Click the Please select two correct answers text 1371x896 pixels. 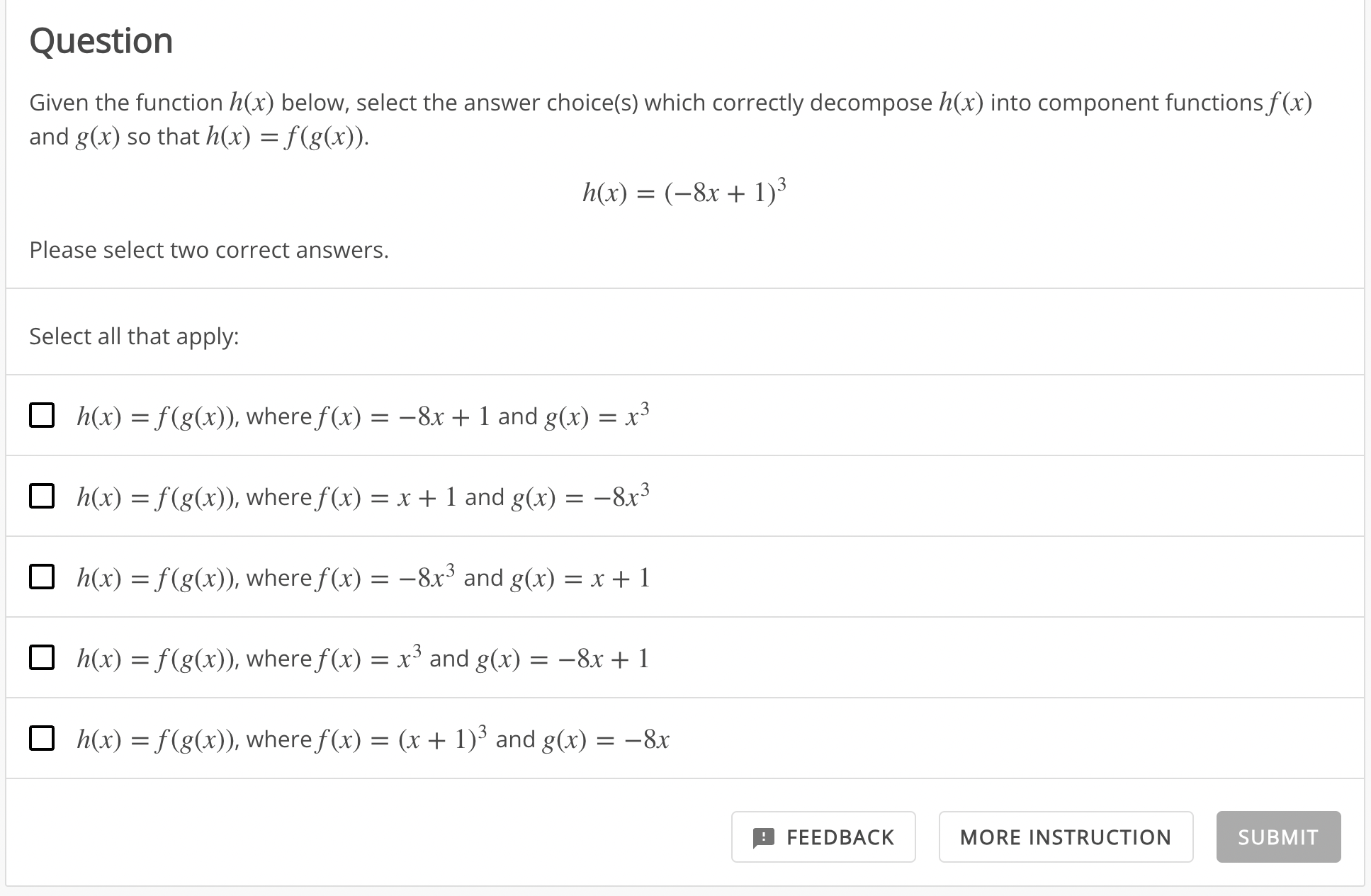pyautogui.click(x=209, y=249)
